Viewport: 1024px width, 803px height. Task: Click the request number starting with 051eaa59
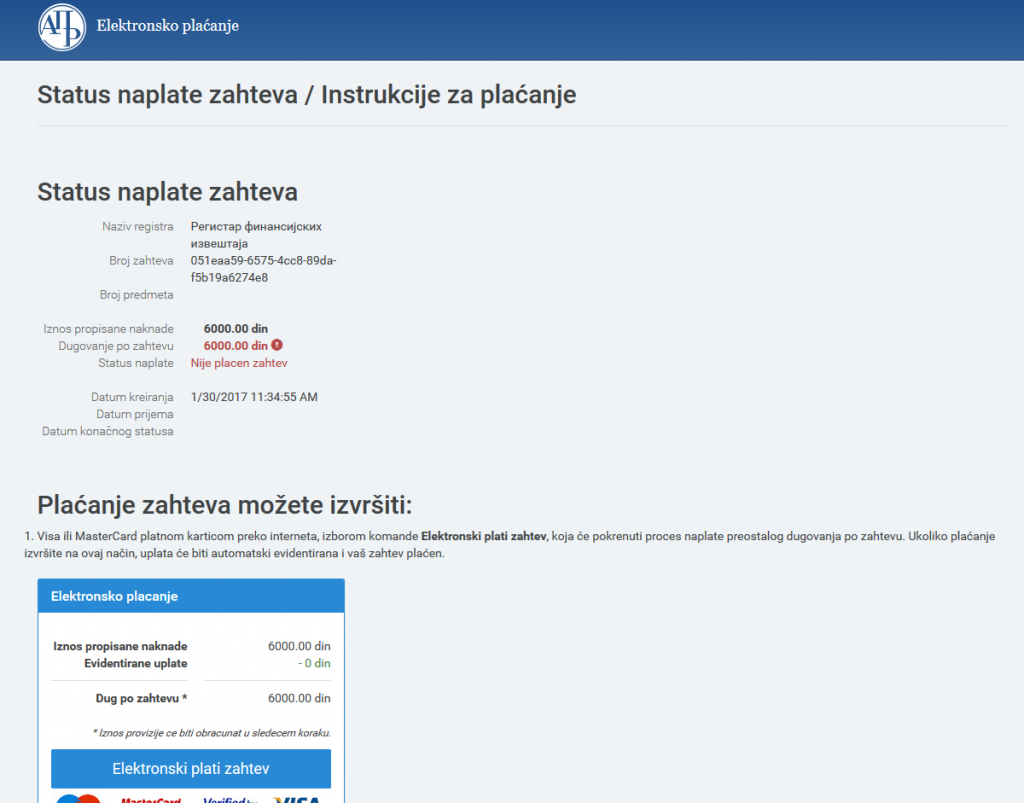[x=263, y=269]
